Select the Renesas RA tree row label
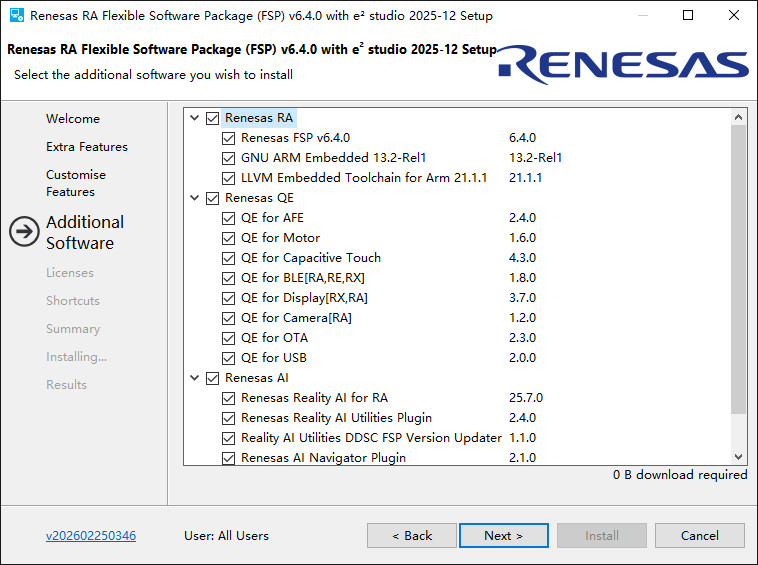The image size is (758, 565). point(259,118)
